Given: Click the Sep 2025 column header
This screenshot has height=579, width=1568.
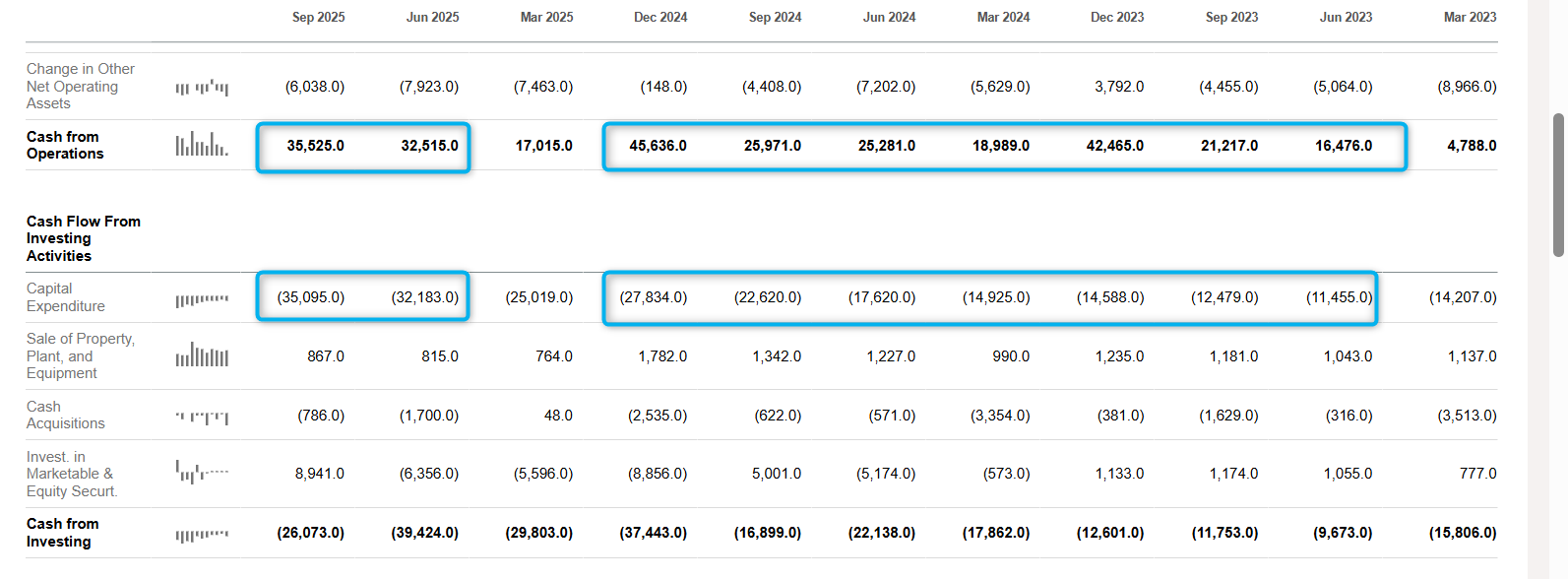Looking at the screenshot, I should (318, 17).
